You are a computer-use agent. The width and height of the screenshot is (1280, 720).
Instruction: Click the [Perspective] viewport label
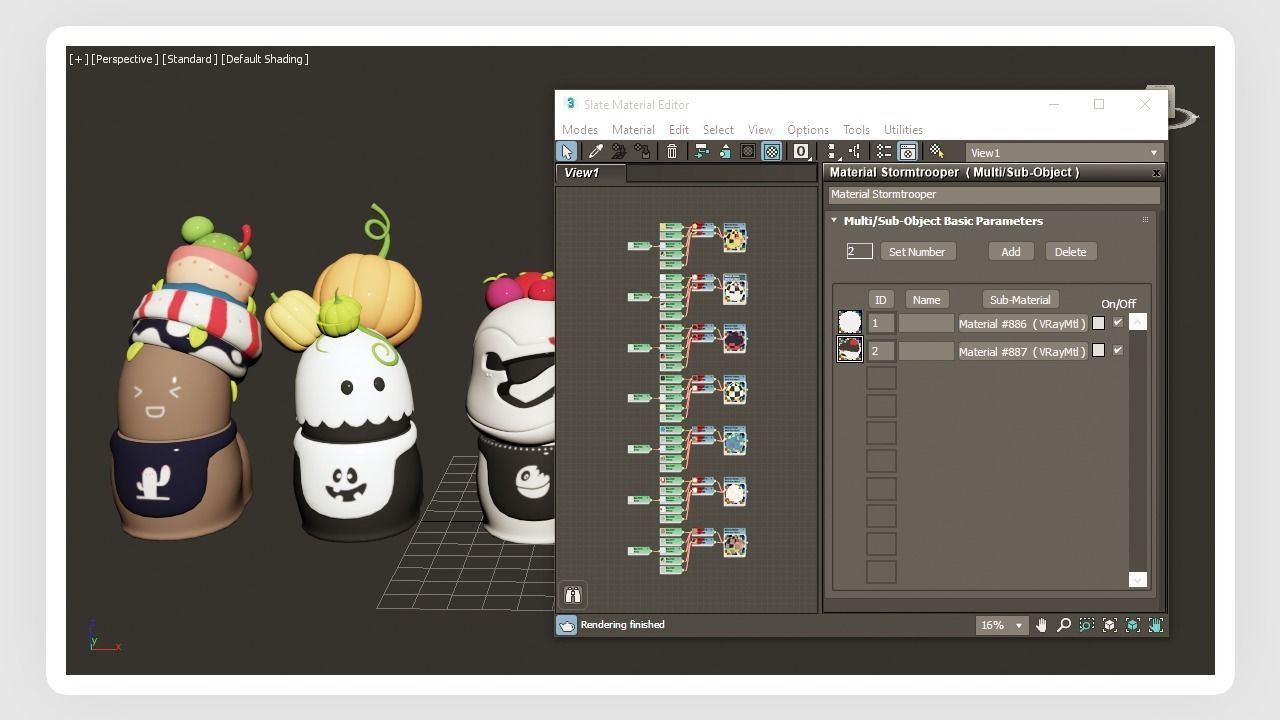tap(125, 59)
